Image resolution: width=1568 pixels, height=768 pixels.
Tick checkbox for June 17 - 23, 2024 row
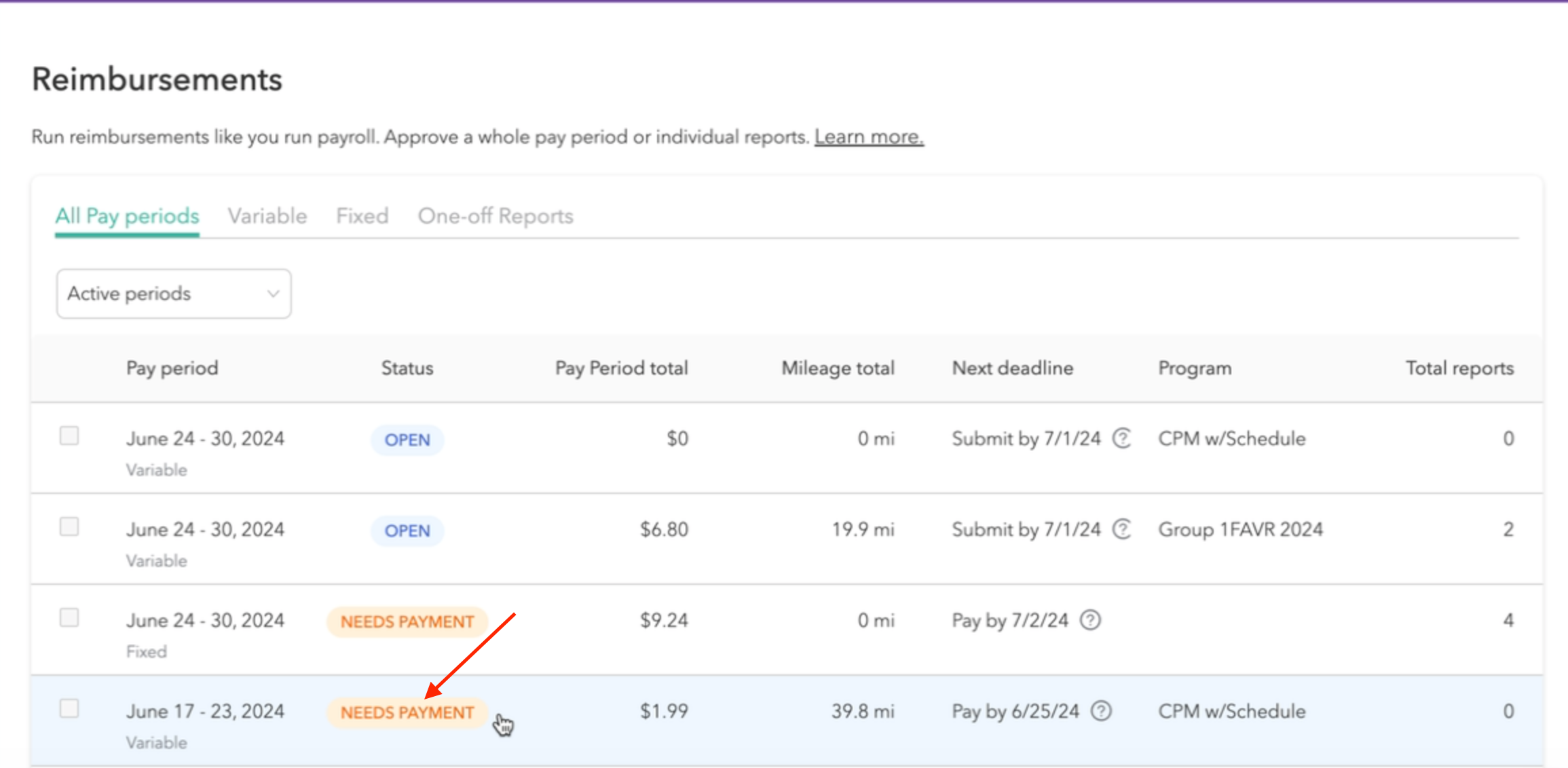pyautogui.click(x=69, y=708)
